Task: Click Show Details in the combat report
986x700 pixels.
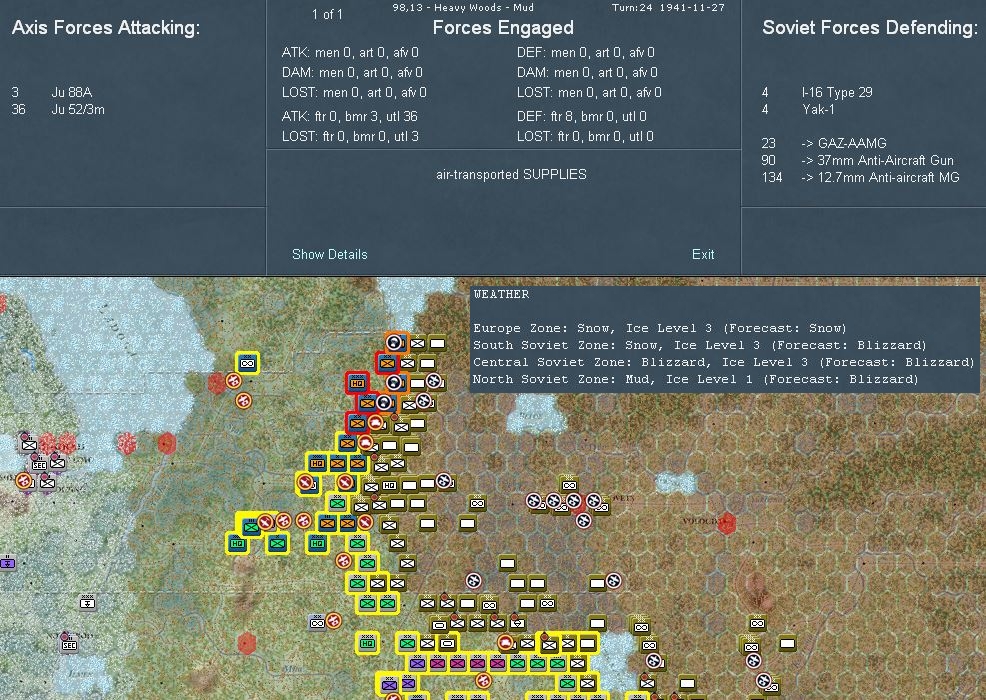Action: 330,254
